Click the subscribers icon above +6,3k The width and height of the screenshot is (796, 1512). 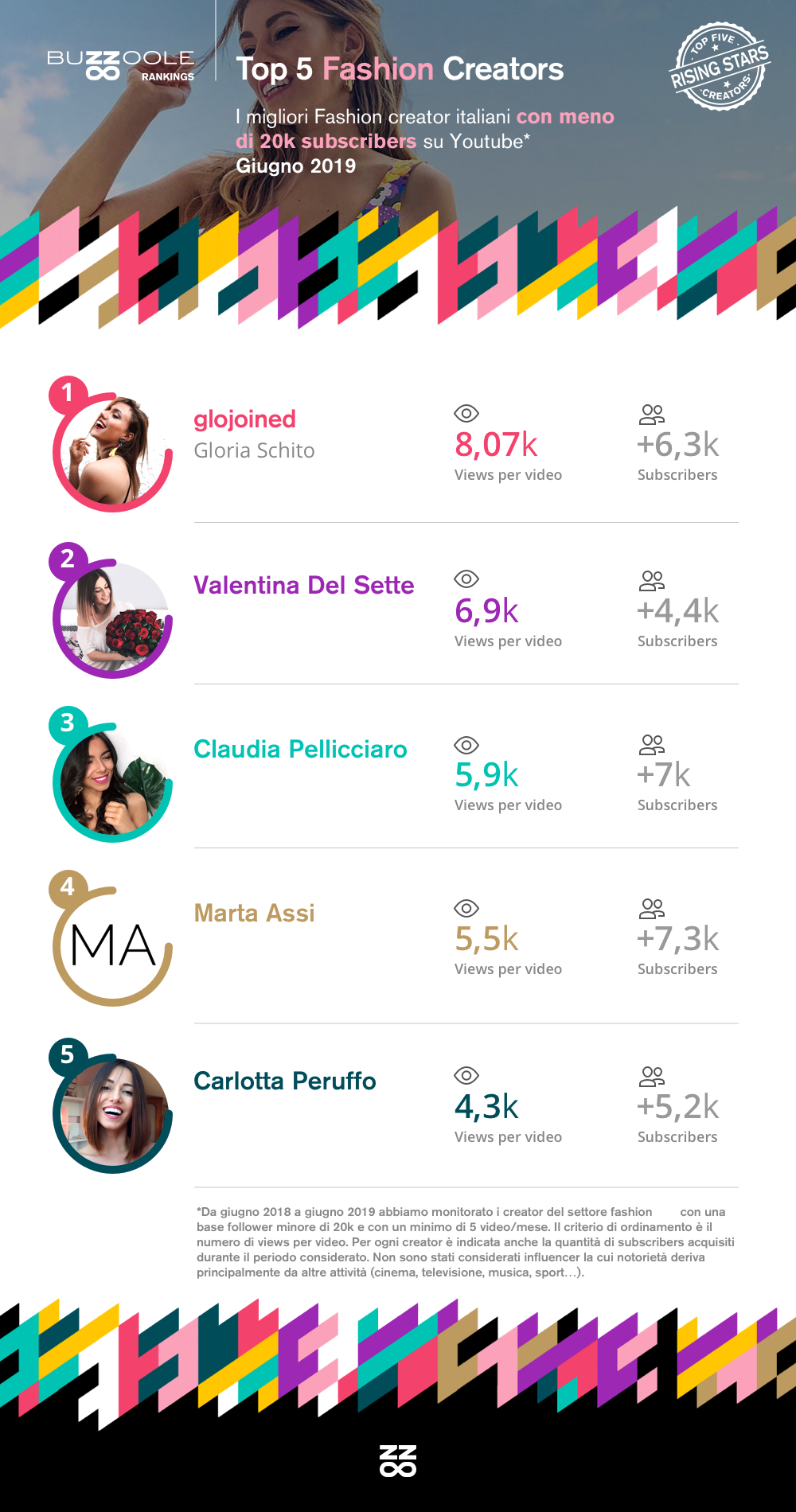[x=651, y=414]
